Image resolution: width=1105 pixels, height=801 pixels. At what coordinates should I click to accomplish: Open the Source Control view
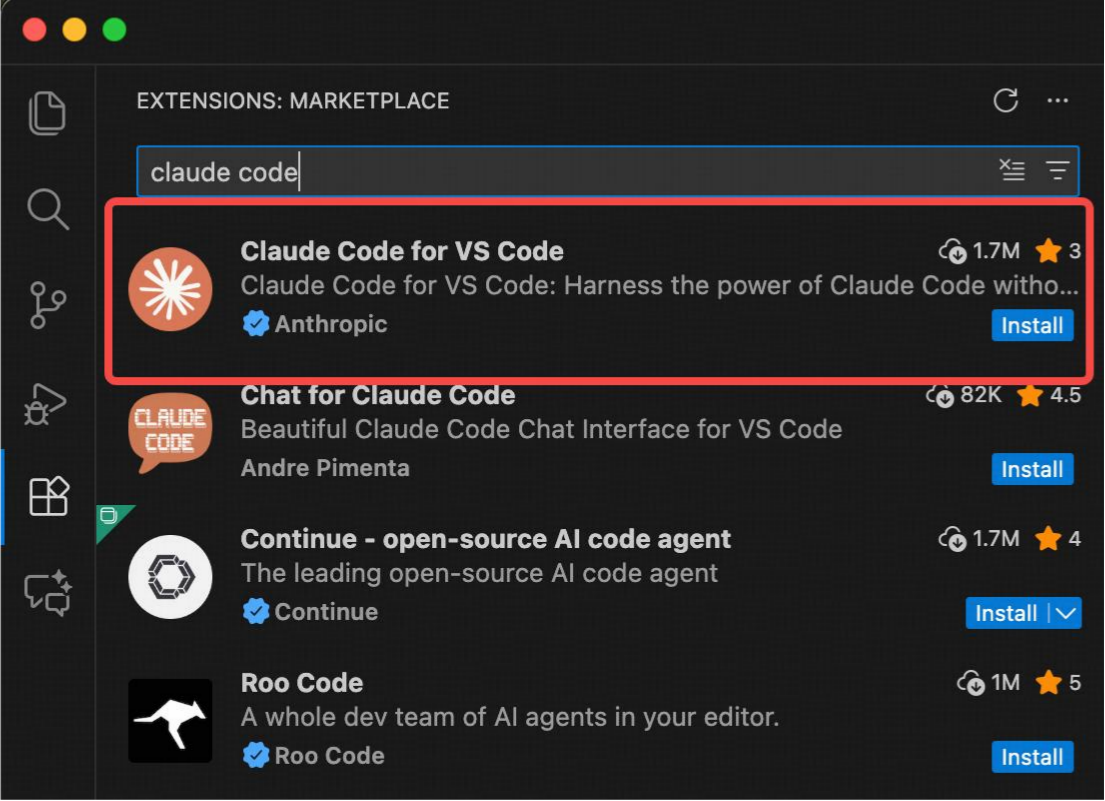click(x=47, y=306)
